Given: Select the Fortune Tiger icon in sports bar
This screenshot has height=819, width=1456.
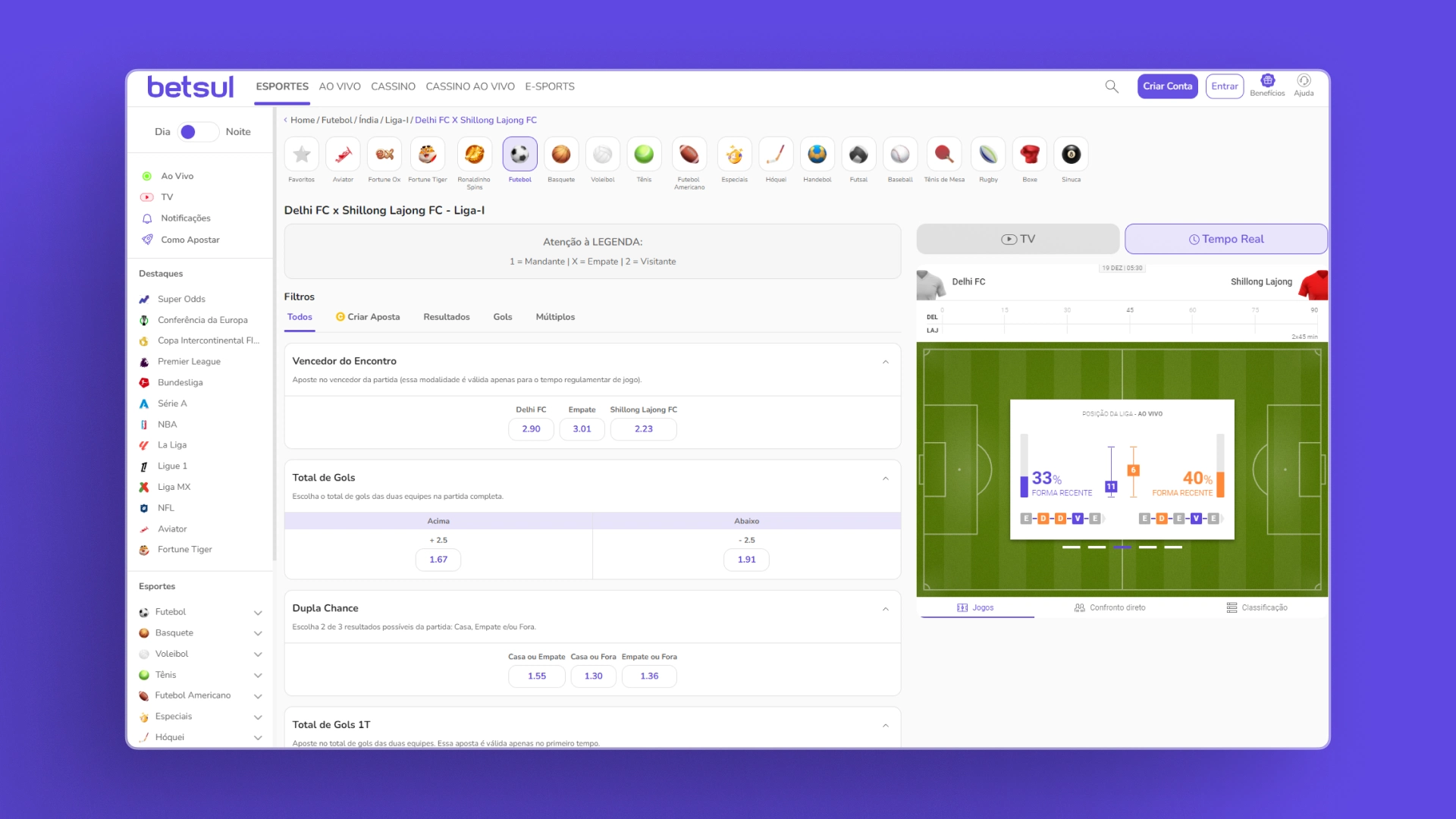Looking at the screenshot, I should (428, 155).
